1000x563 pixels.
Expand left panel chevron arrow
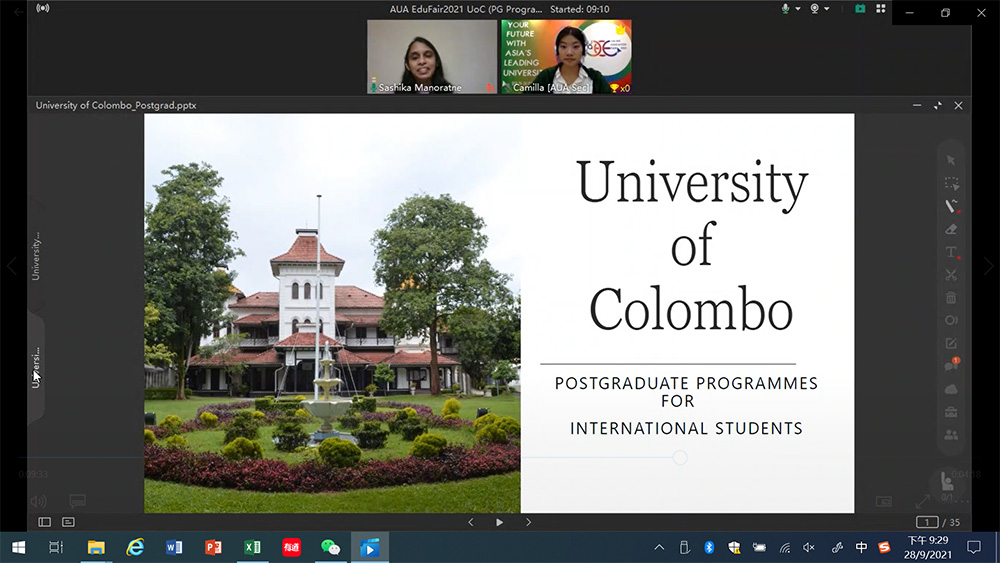11,266
